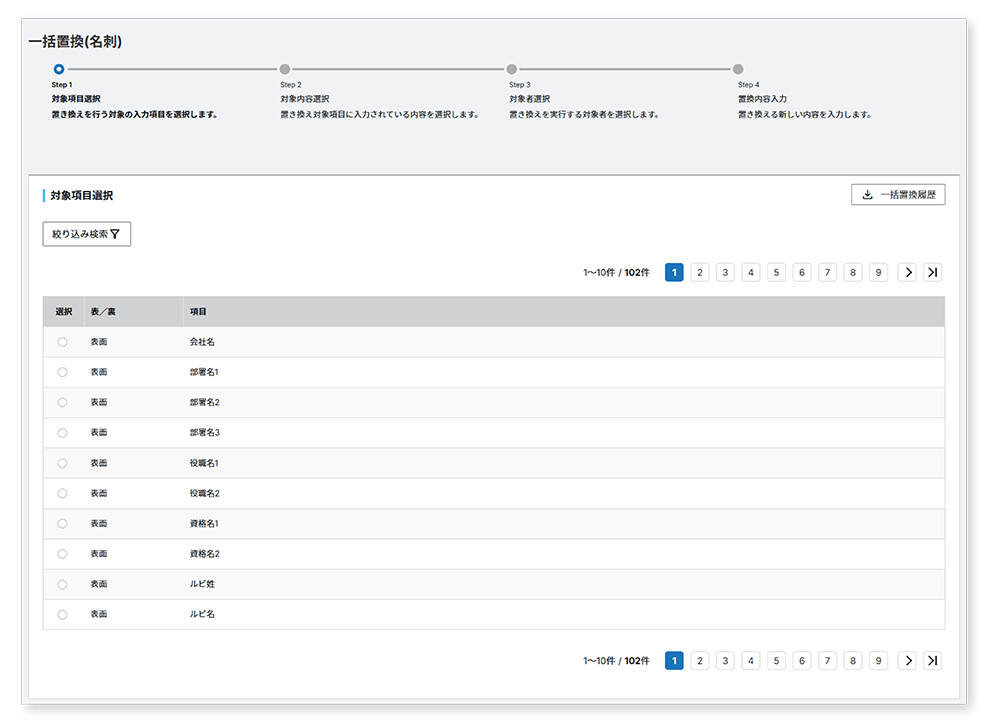
Task: Open page 5 in top pagination
Action: pos(776,272)
